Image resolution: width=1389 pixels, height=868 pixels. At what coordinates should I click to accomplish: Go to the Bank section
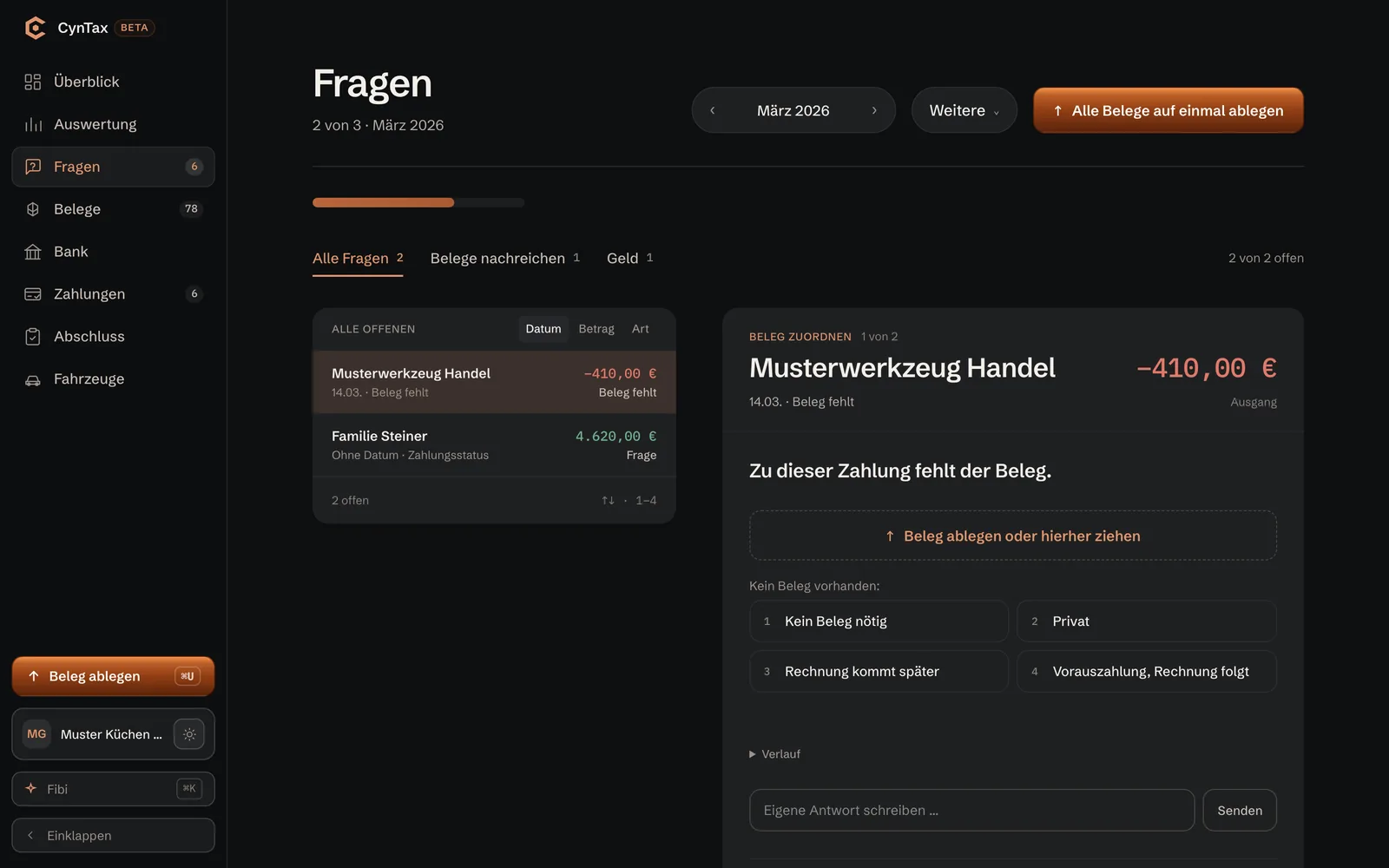click(x=113, y=252)
